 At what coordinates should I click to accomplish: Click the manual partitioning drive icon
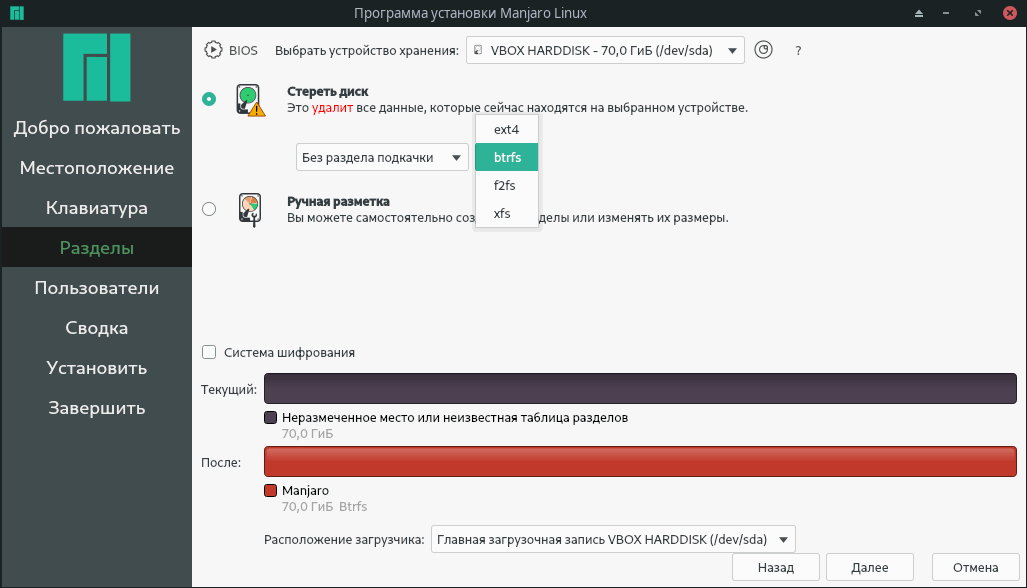pyautogui.click(x=250, y=209)
